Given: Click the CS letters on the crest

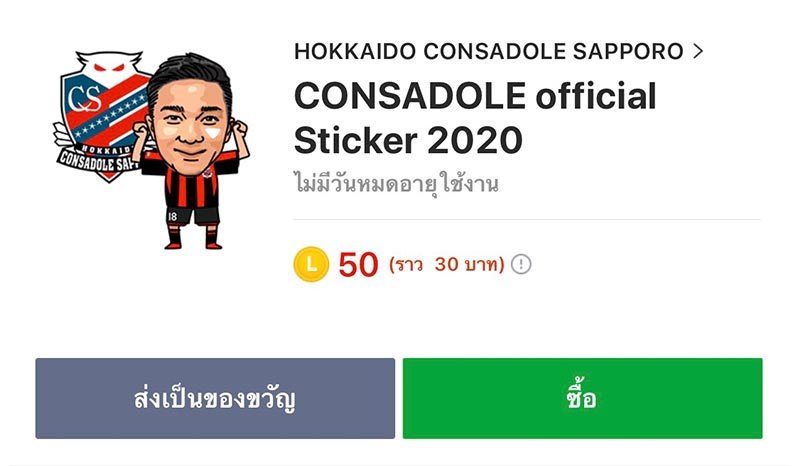Looking at the screenshot, I should tap(84, 99).
